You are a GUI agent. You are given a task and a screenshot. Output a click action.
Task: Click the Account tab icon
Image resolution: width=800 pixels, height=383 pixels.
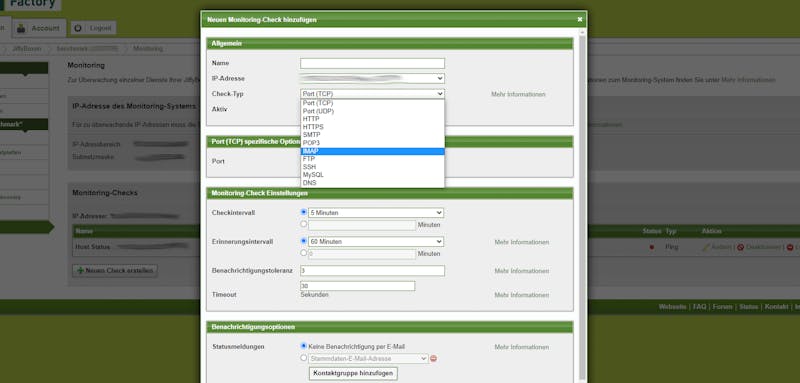click(x=21, y=29)
